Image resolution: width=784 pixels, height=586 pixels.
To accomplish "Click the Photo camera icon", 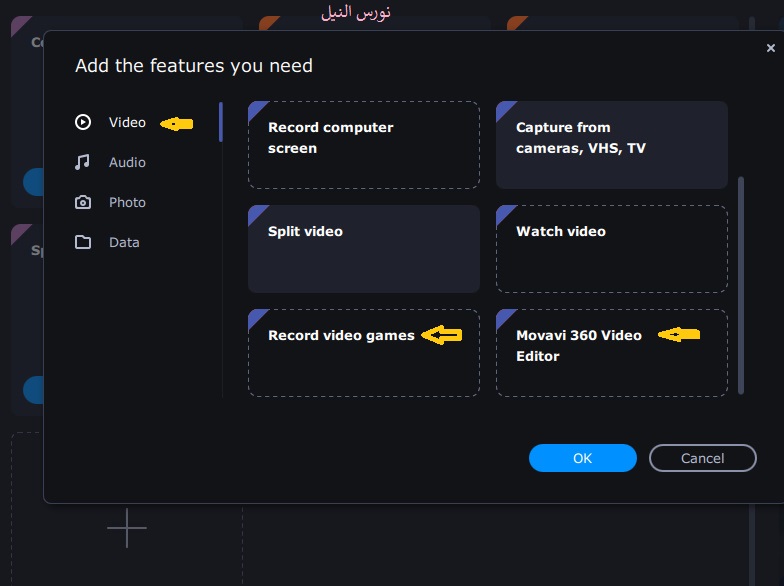I will [x=83, y=202].
